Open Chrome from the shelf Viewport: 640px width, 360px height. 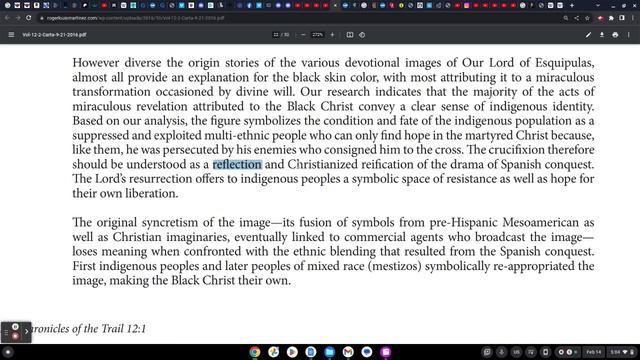pos(255,352)
